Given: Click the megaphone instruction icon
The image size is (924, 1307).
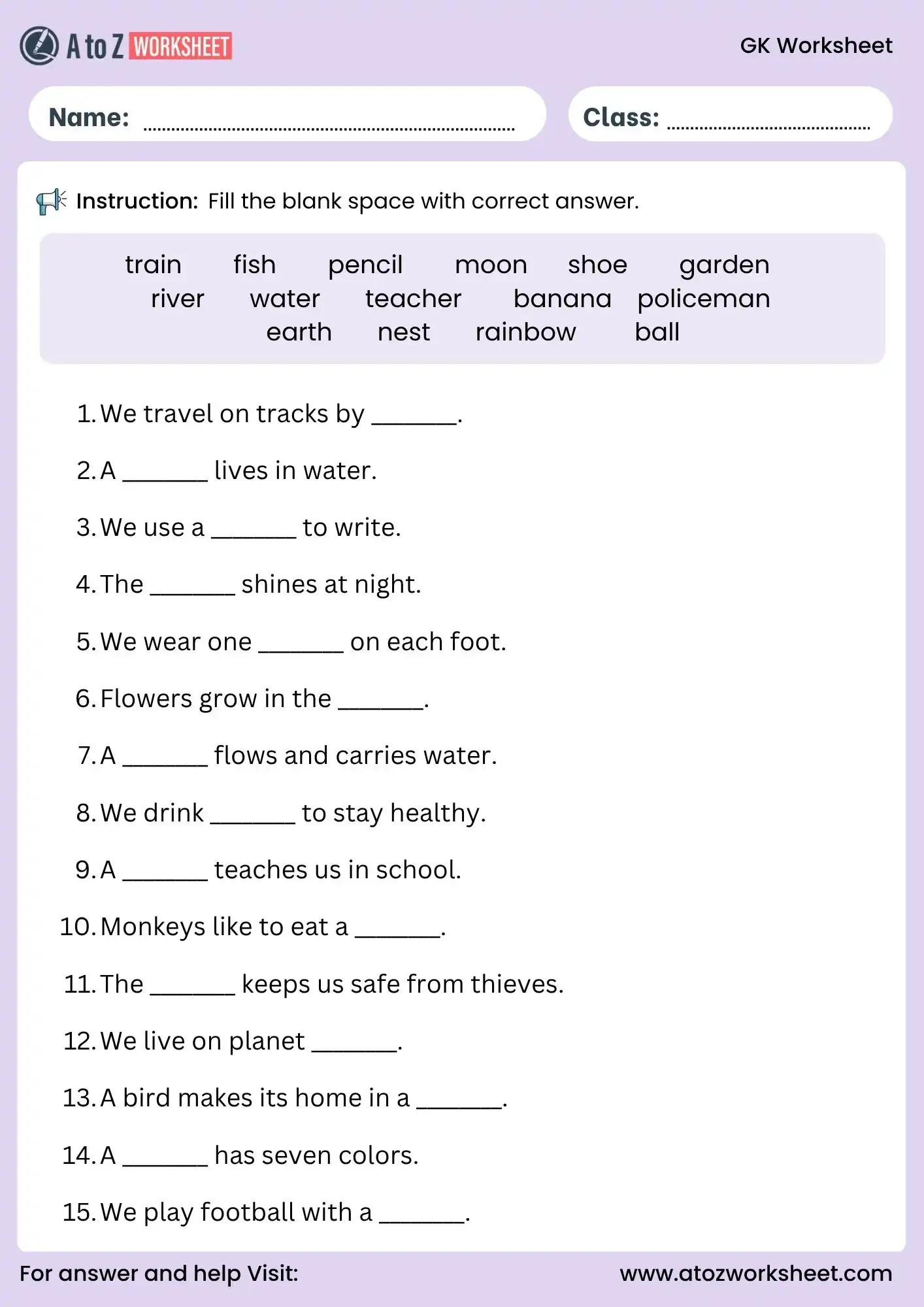Looking at the screenshot, I should pos(51,201).
